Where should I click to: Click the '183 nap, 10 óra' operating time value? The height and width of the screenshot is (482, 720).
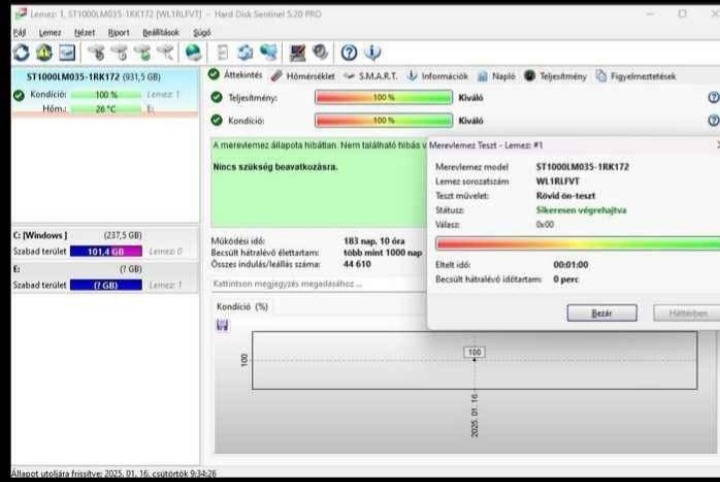(x=374, y=241)
